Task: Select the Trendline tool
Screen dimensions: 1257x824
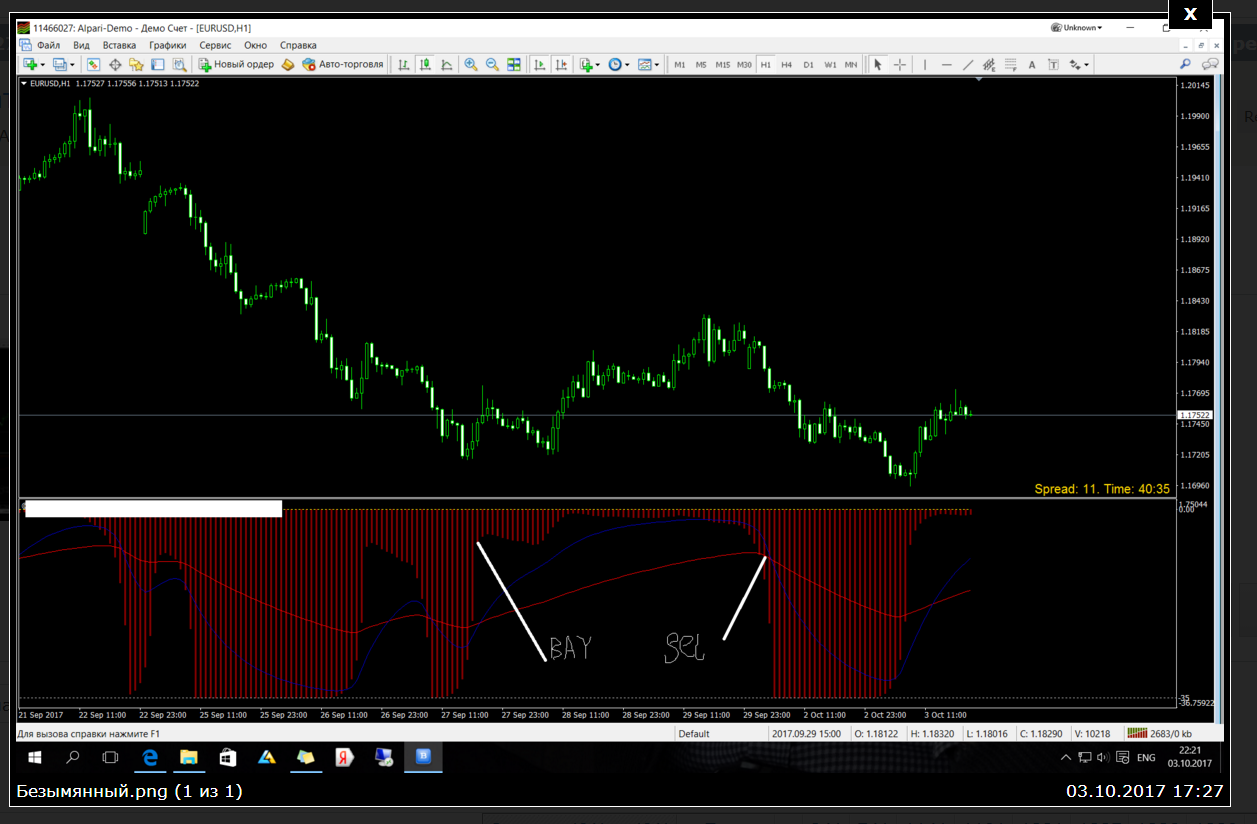Action: click(x=968, y=64)
